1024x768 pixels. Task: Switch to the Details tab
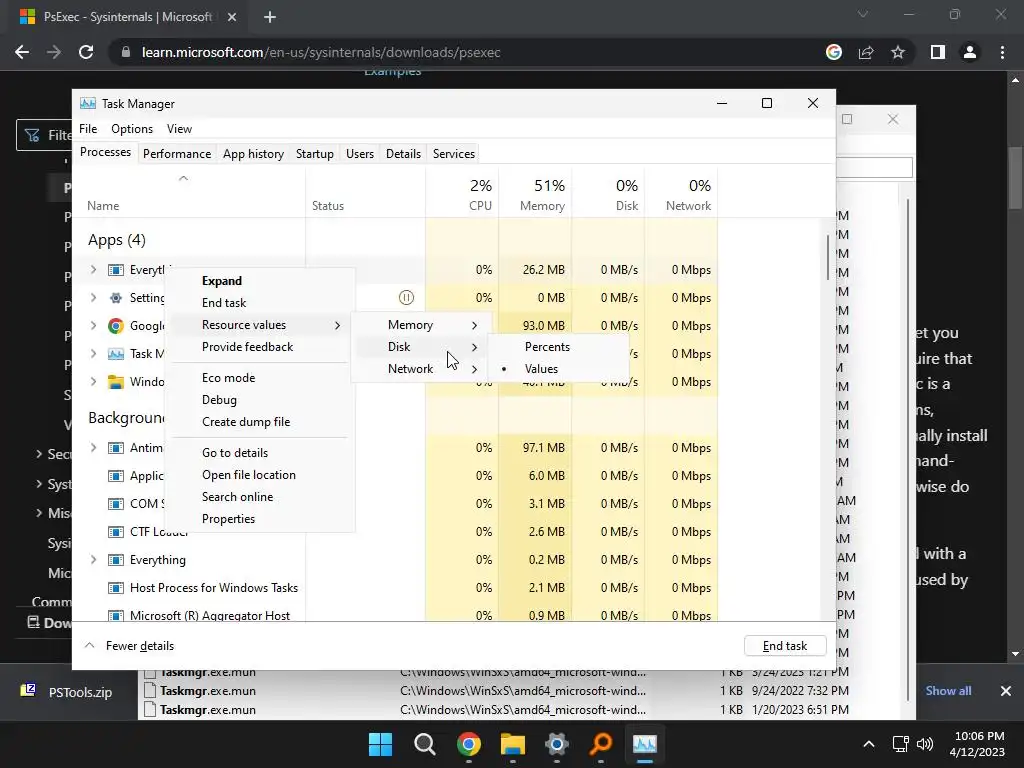(403, 154)
